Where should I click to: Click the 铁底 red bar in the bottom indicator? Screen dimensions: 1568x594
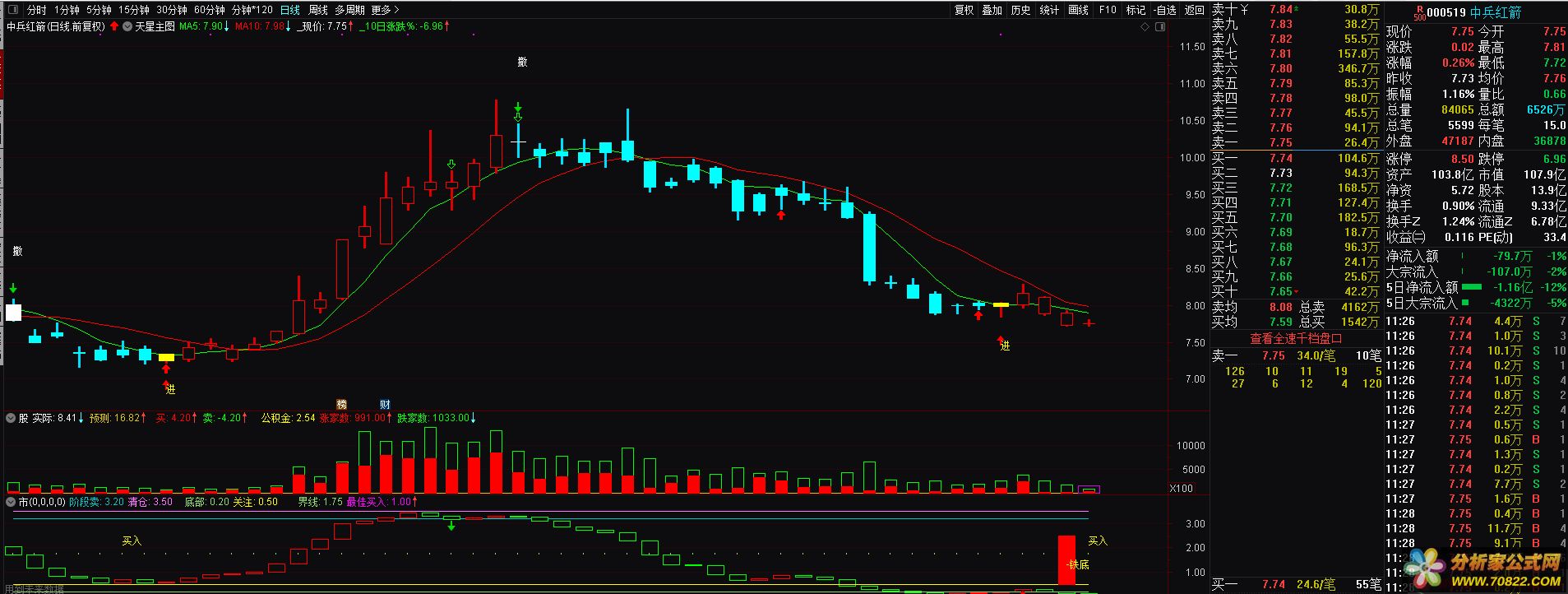click(x=1066, y=559)
